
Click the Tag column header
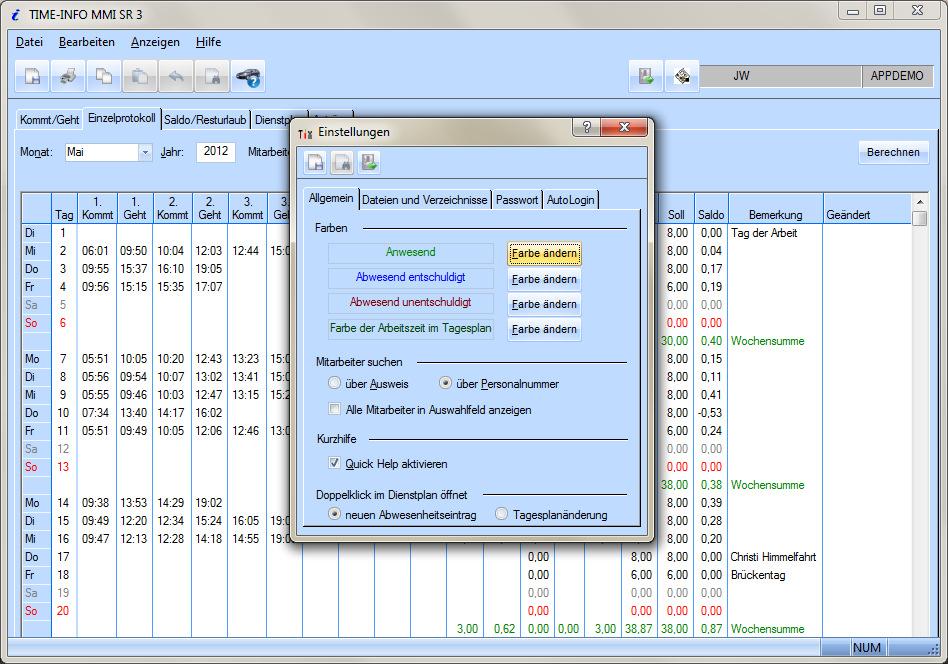click(x=64, y=209)
